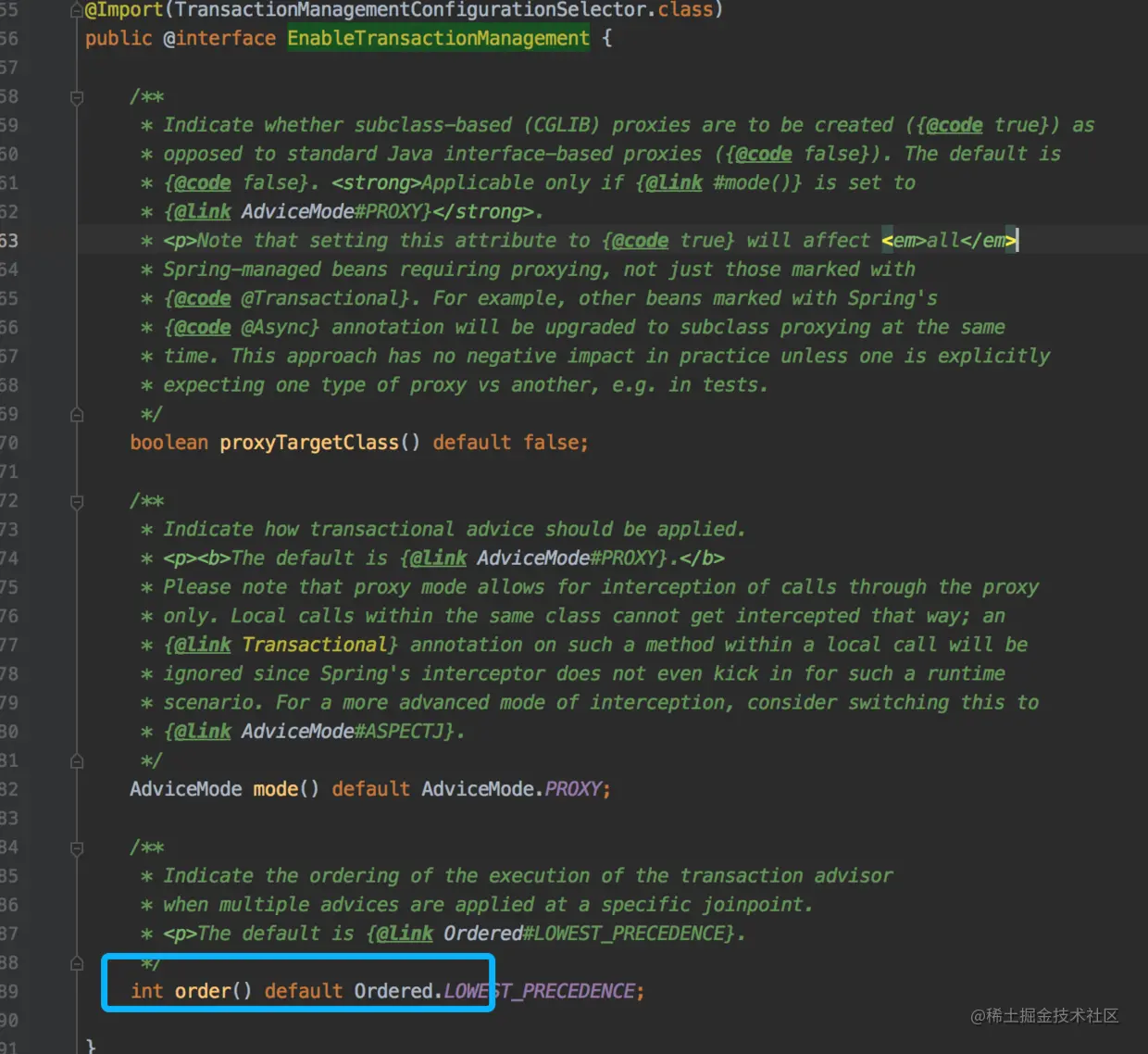Click the 'mode' method name

click(275, 789)
